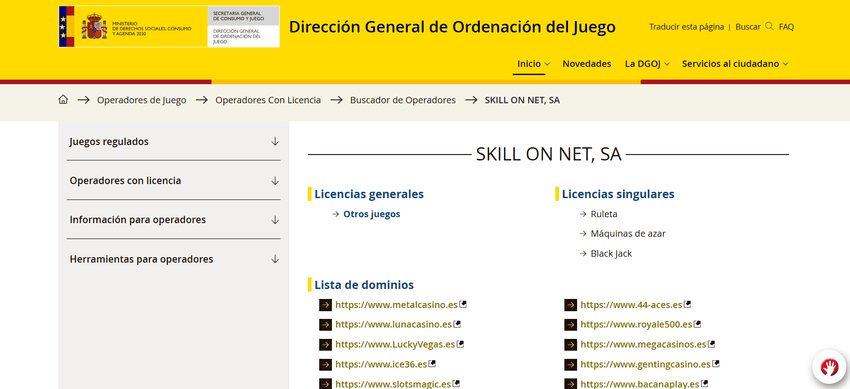Click external link icon after royale500.es
This screenshot has width=850, height=389.
(698, 324)
